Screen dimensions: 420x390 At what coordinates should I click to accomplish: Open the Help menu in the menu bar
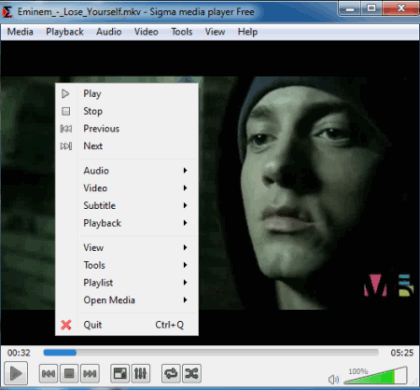pos(248,32)
